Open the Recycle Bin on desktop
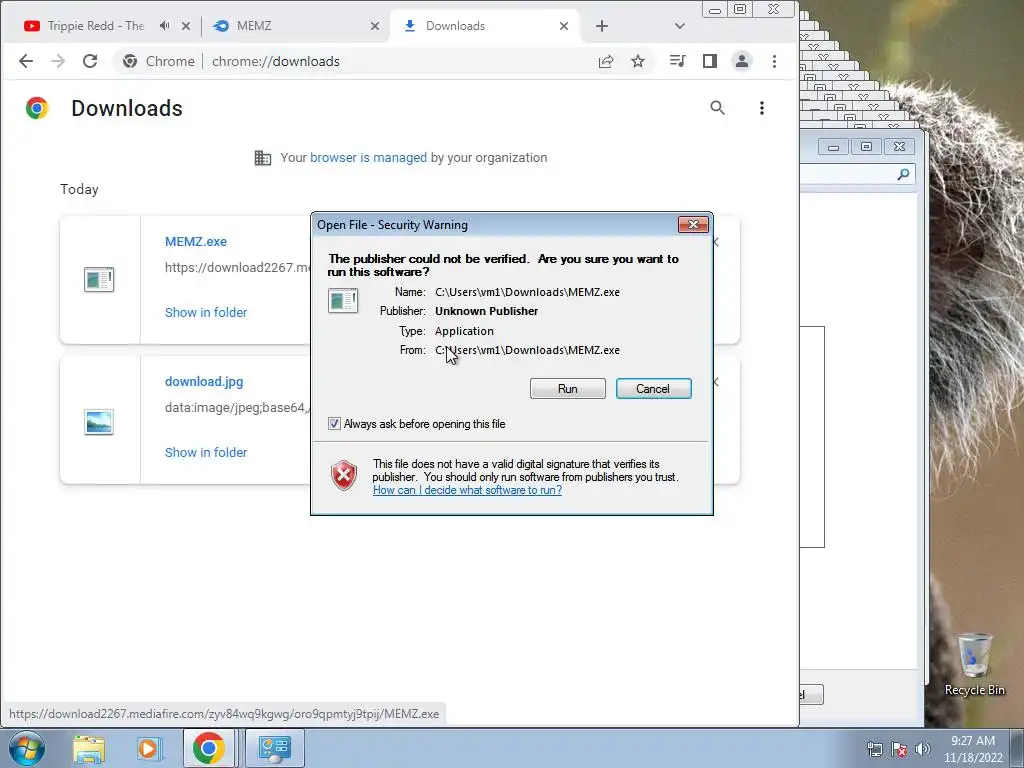The image size is (1024, 768). [x=974, y=665]
